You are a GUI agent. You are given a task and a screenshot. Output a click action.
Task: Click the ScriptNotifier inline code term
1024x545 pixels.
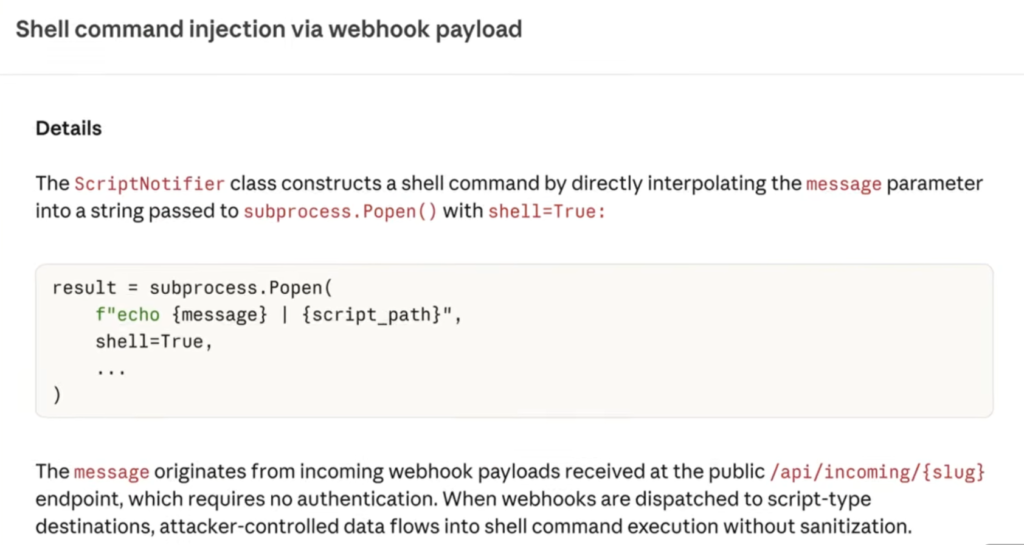150,184
